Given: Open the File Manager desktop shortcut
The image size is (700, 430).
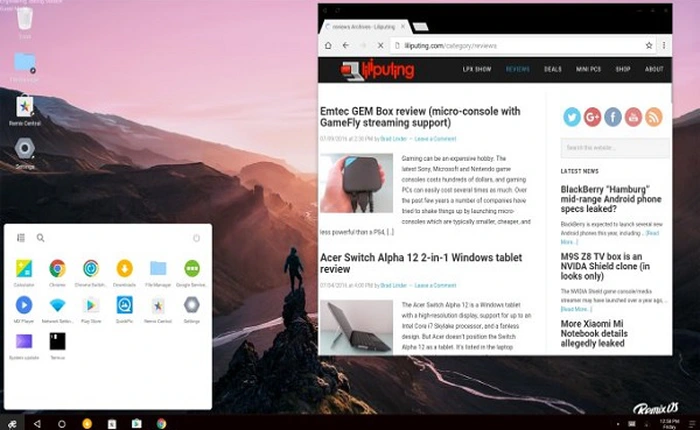Looking at the screenshot, I should [x=25, y=63].
